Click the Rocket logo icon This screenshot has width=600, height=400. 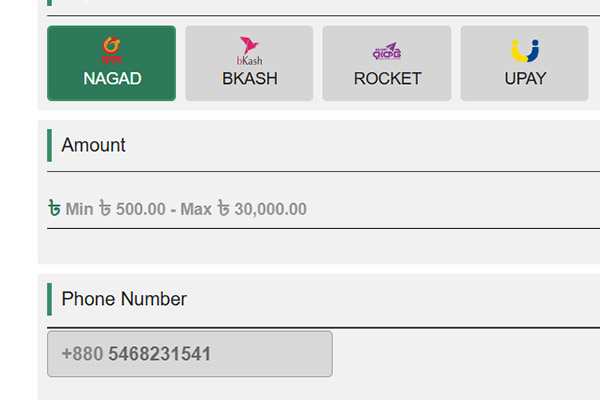click(387, 50)
